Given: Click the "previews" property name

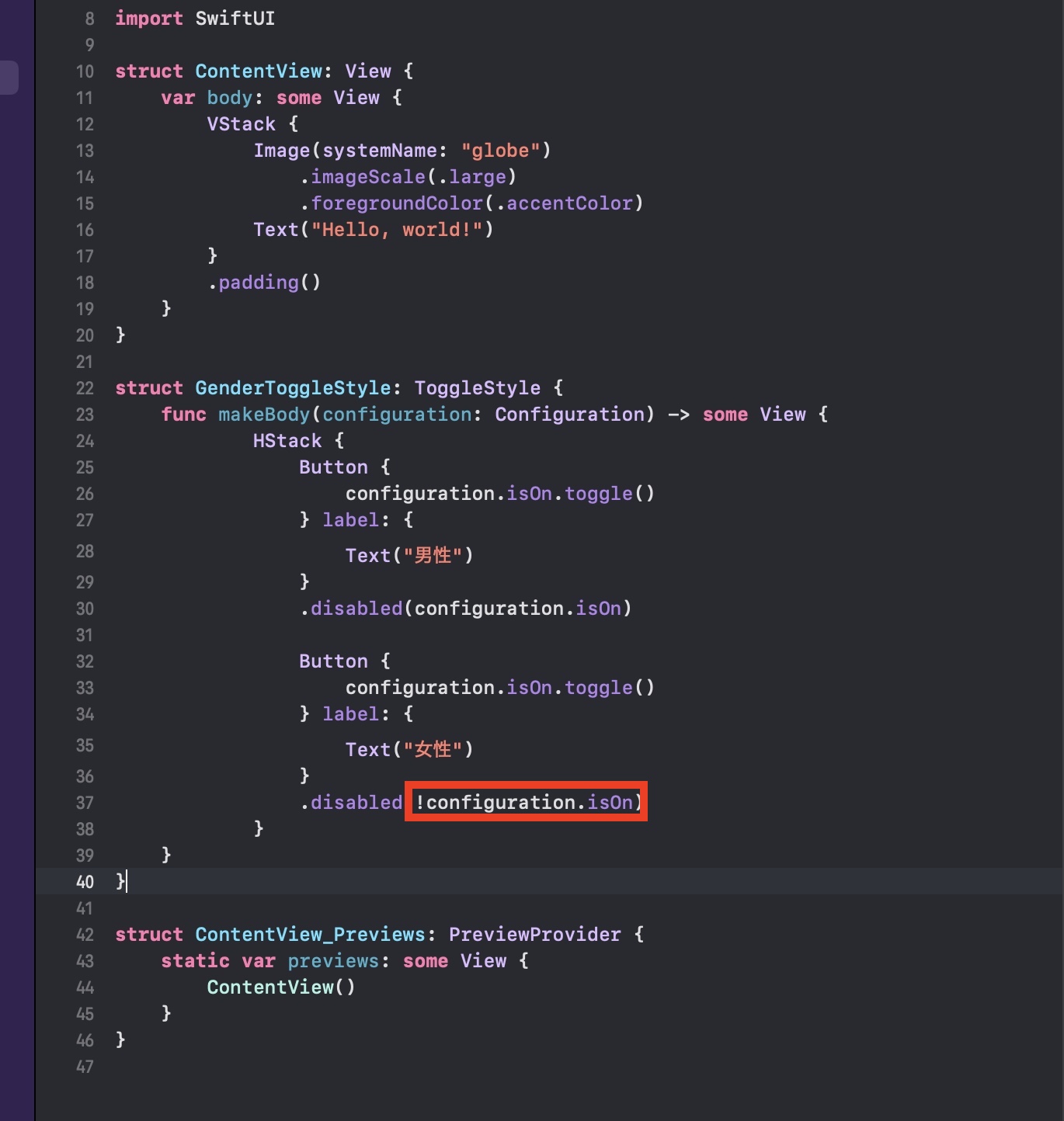Looking at the screenshot, I should 333,961.
